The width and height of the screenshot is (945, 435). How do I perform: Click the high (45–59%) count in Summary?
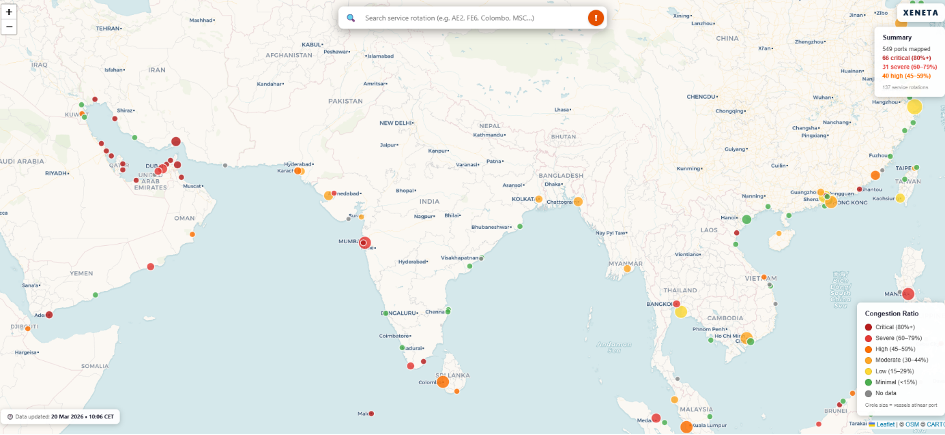coord(906,76)
